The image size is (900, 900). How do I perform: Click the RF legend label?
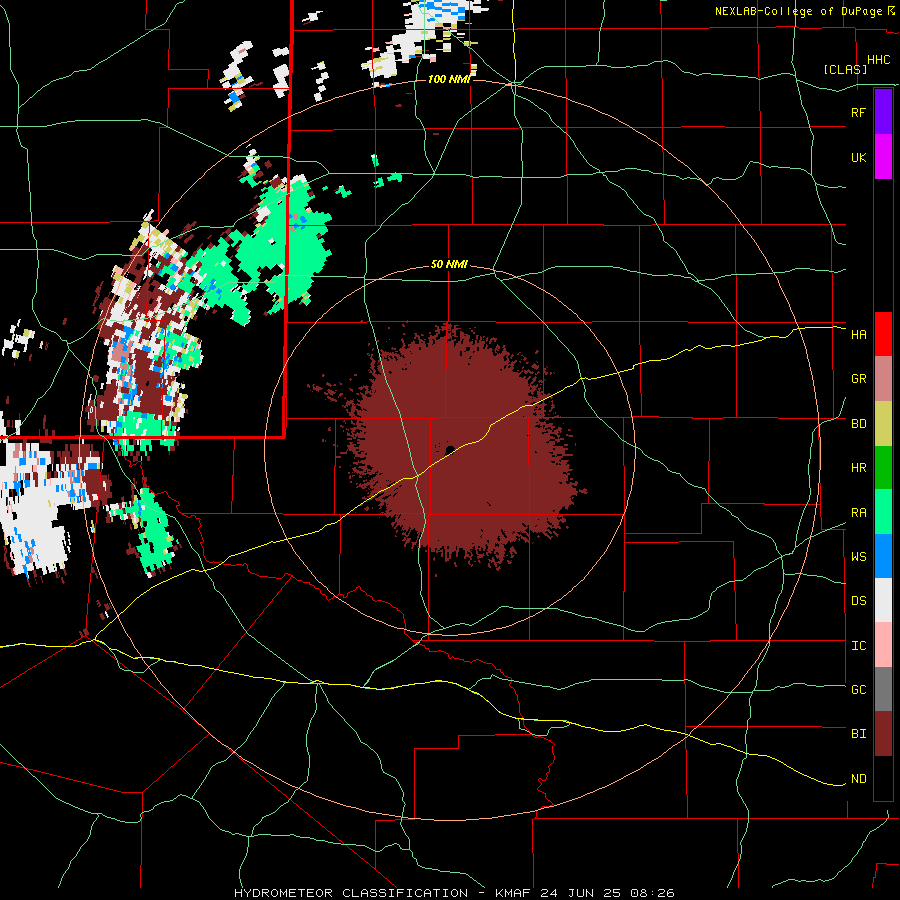(858, 112)
